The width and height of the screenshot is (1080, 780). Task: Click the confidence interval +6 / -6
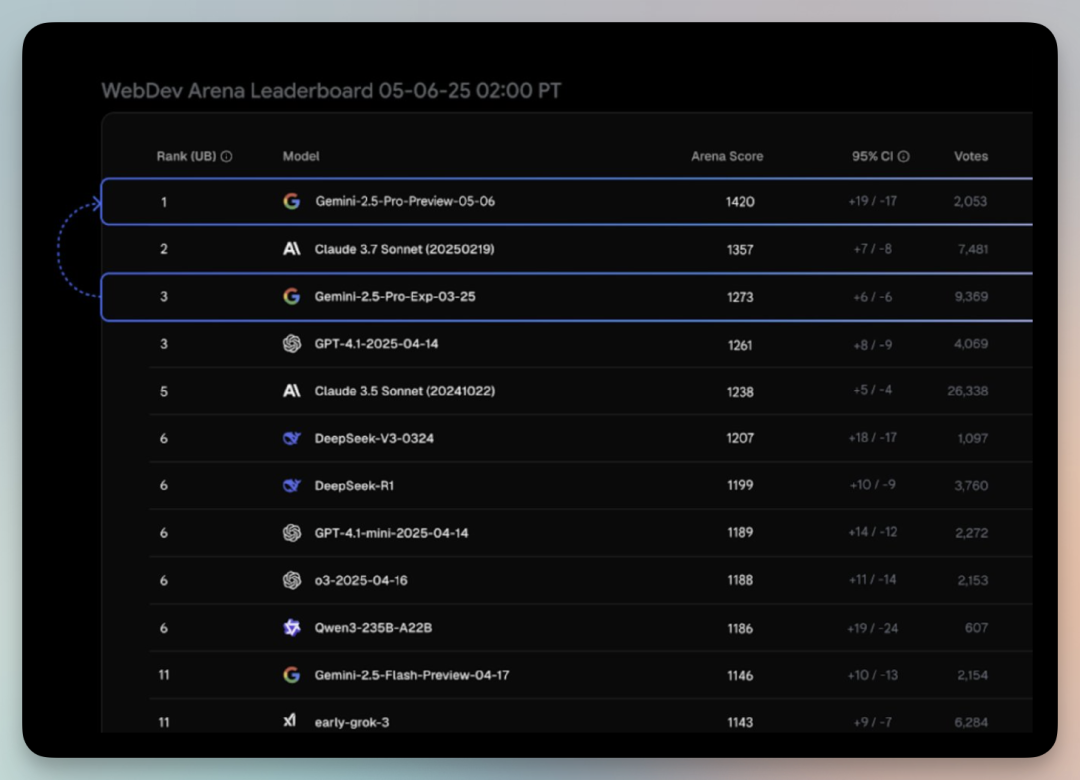click(x=873, y=297)
